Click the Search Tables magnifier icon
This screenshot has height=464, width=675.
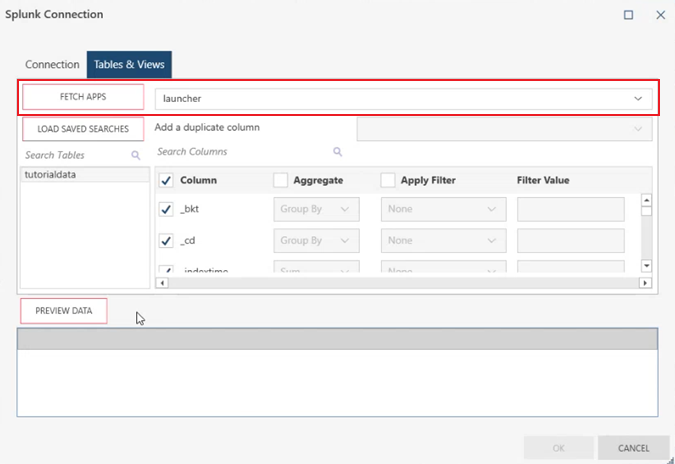point(136,156)
